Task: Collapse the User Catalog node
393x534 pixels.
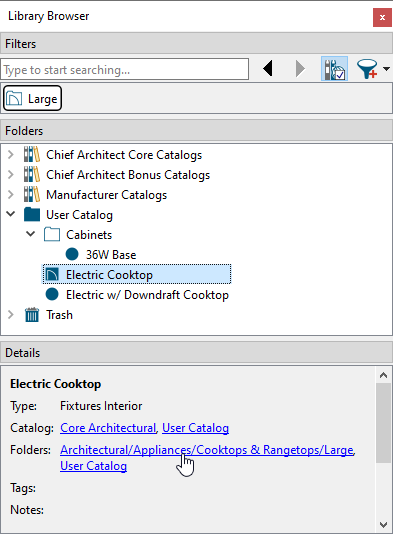Action: tap(11, 215)
